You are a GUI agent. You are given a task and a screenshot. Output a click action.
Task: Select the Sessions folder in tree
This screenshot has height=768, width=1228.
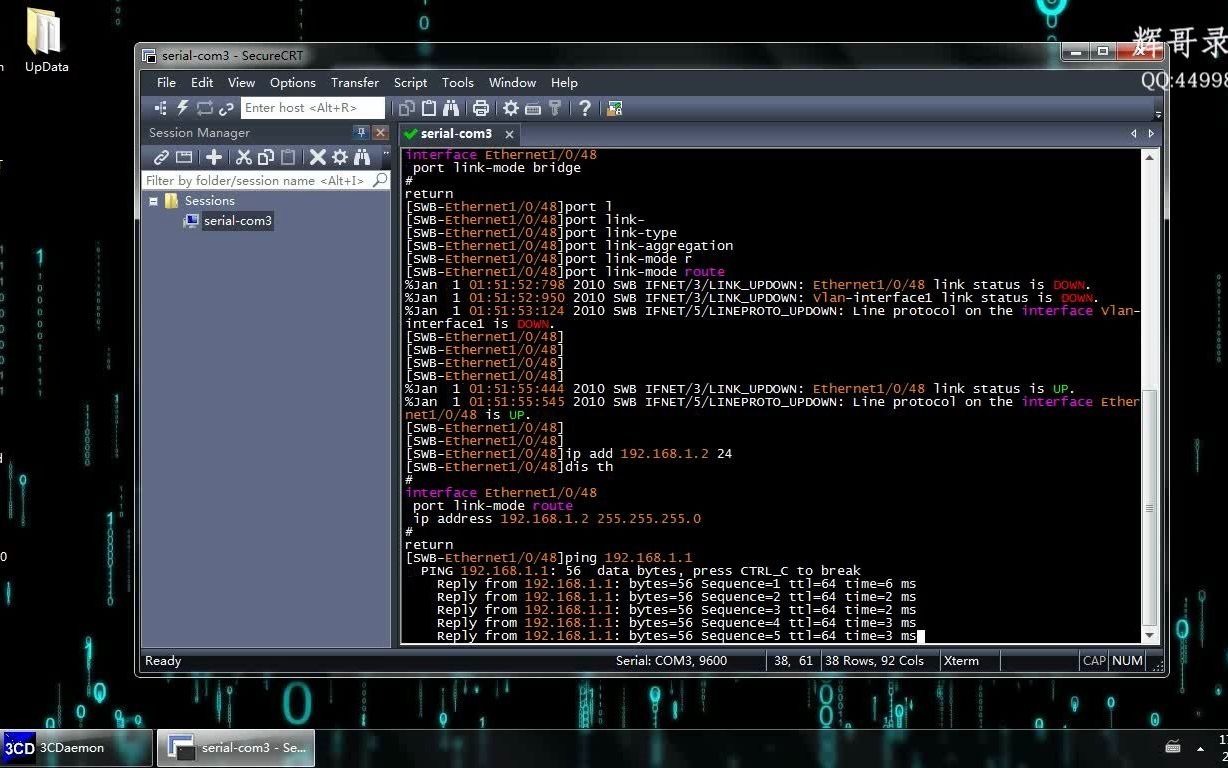click(x=210, y=201)
